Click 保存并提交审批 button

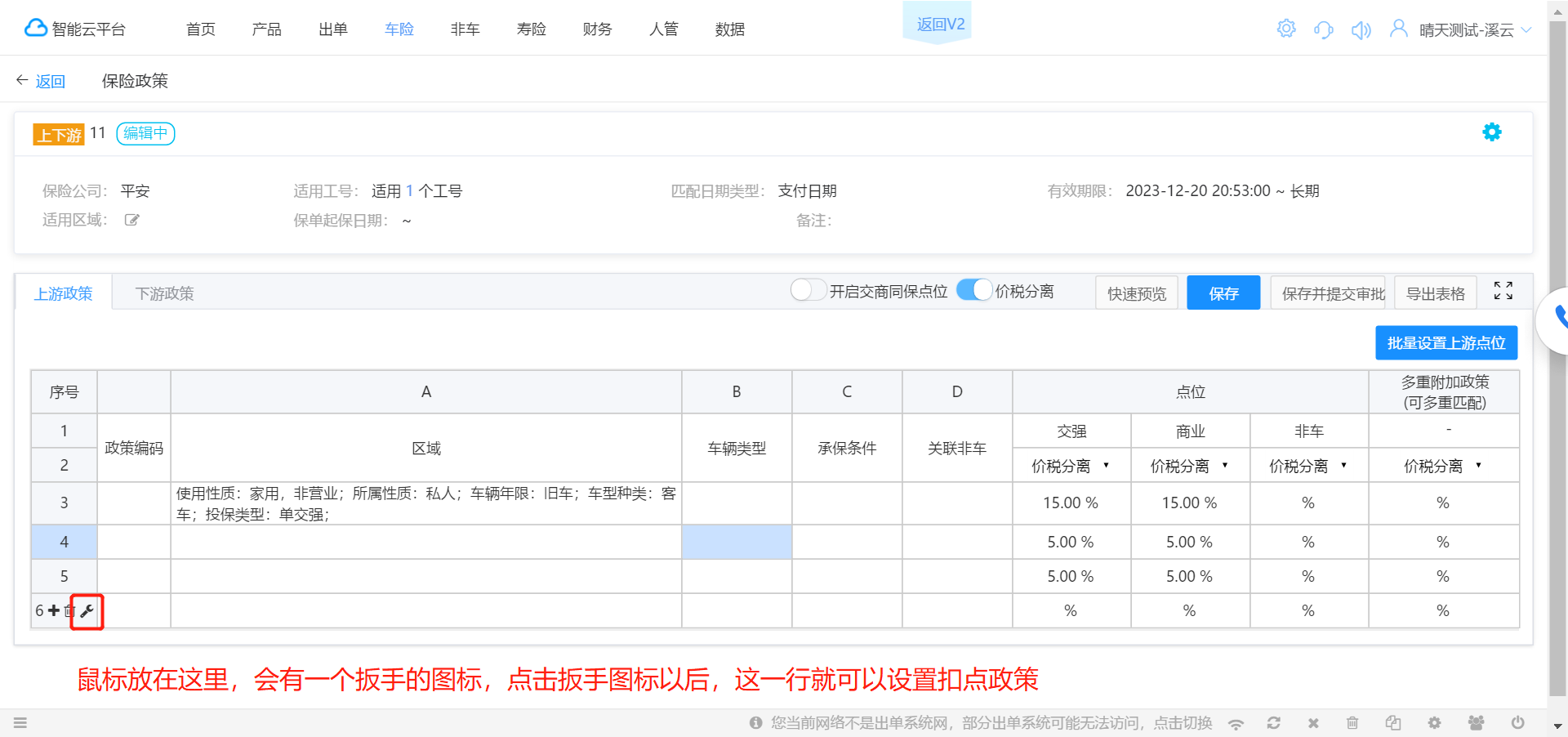coord(1328,293)
